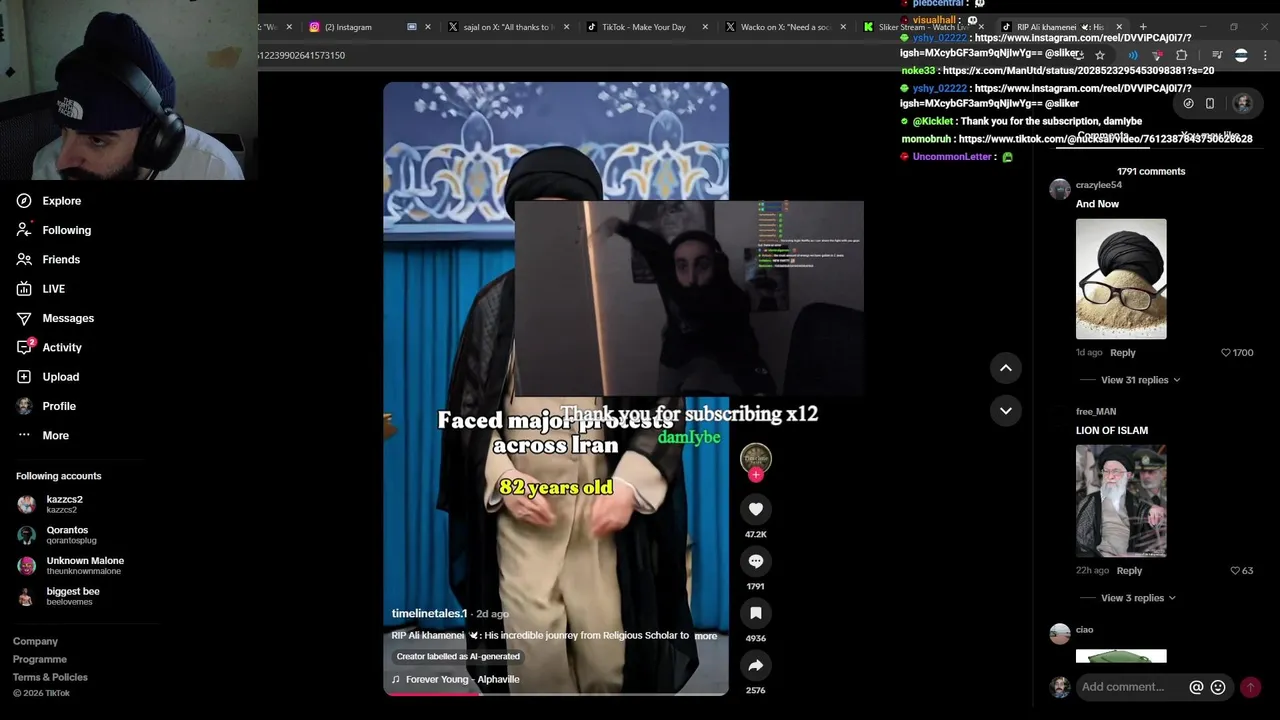Switch to the Instagram browser tab
Screen dimensions: 1280x720
[x=348, y=27]
